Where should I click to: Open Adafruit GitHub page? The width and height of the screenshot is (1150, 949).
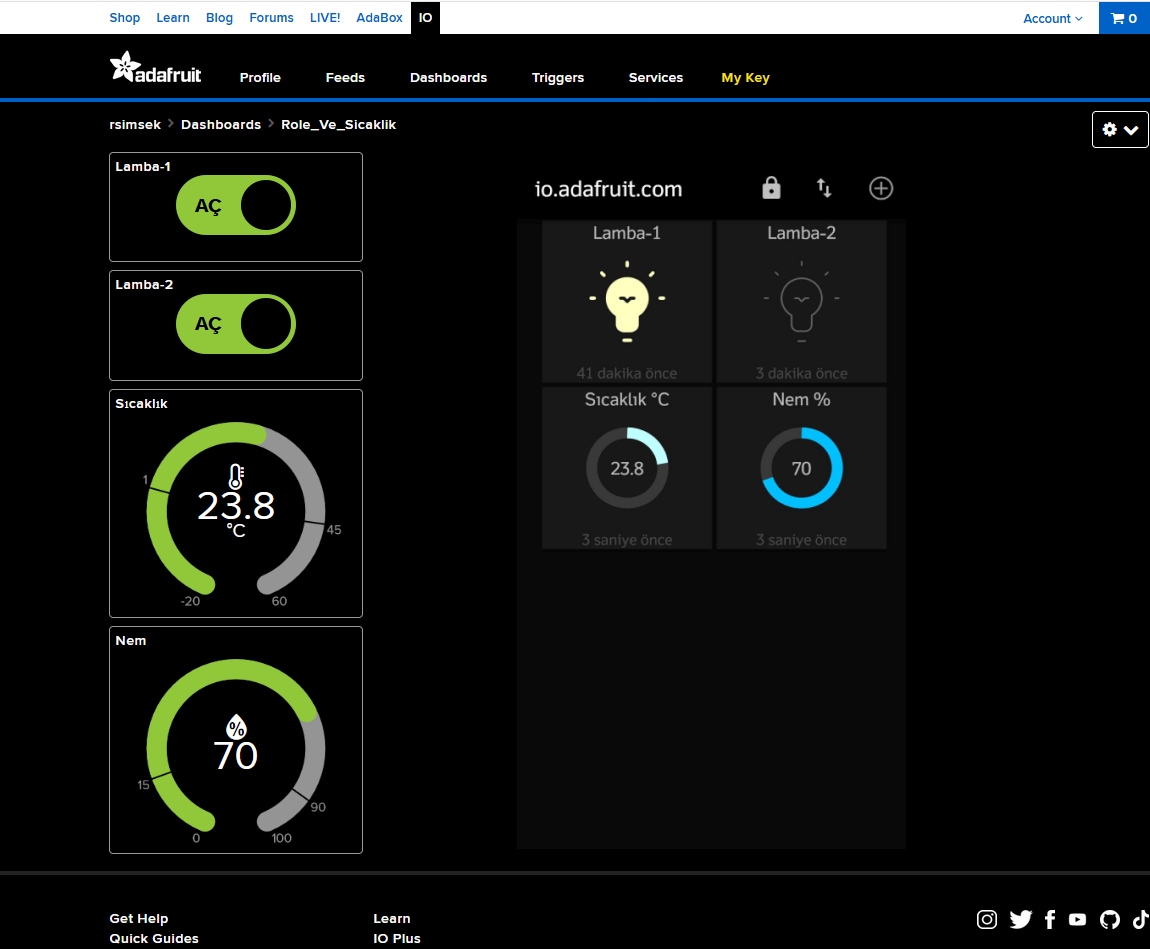(1110, 919)
